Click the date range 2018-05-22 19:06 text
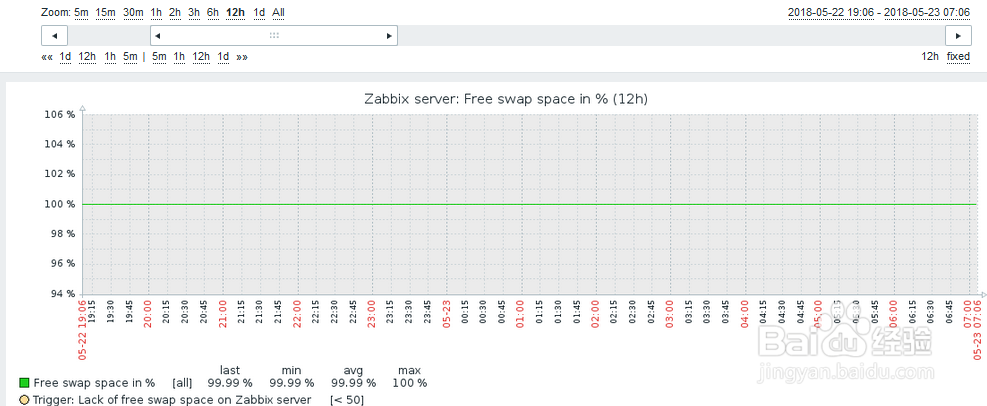Viewport: 987px width, 406px height. [830, 12]
